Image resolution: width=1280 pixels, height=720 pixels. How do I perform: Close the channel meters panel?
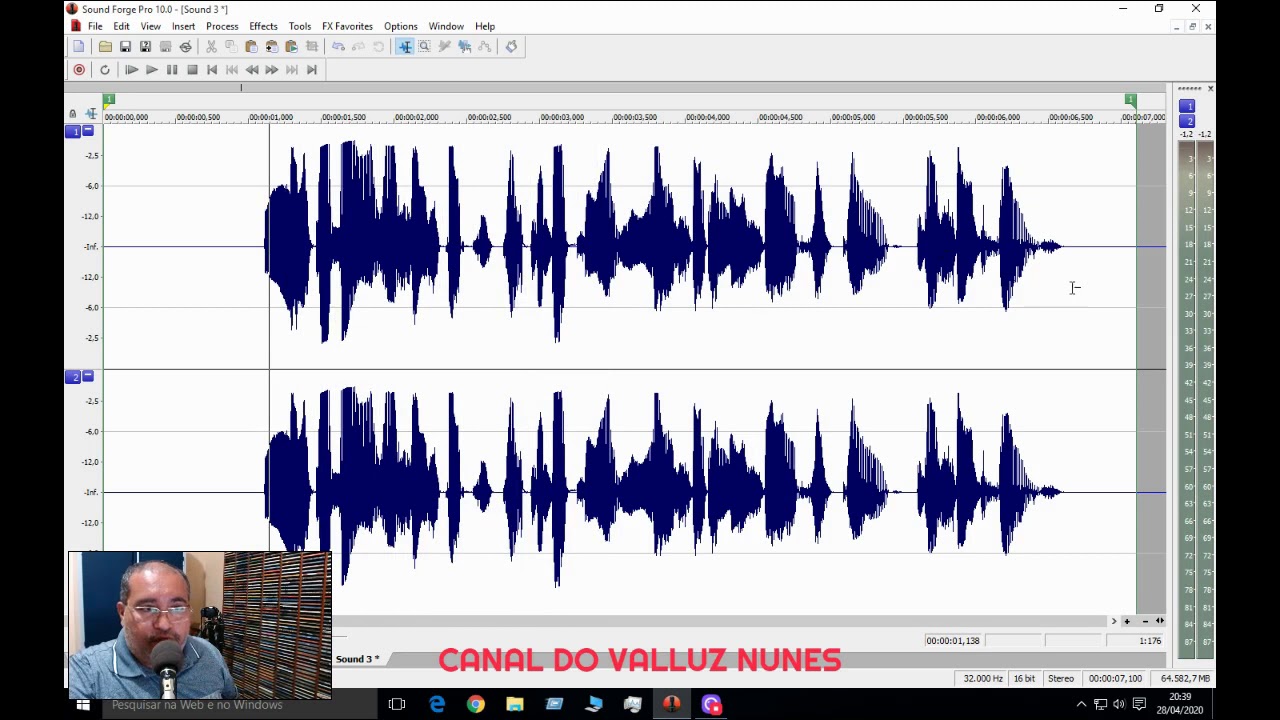1210,89
